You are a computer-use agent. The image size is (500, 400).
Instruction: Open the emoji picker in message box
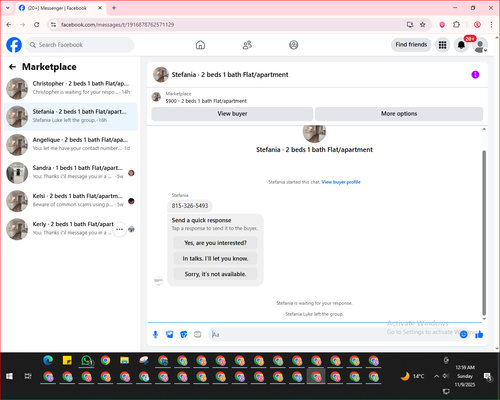coord(463,334)
